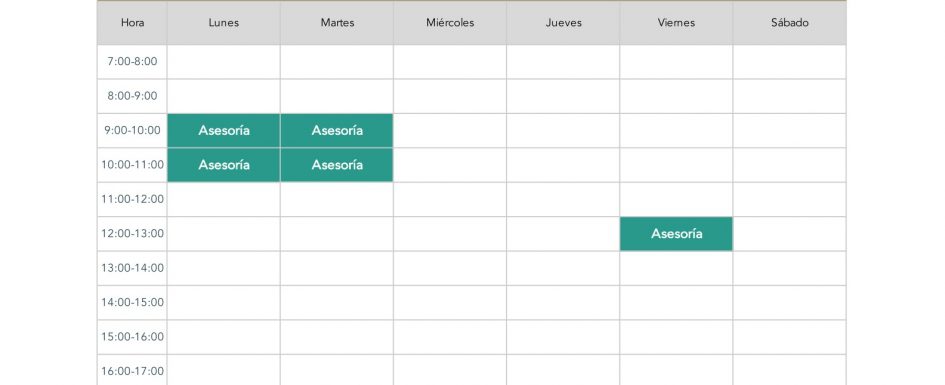Select Asesoría block Lunes 9:00-10:00

point(224,131)
